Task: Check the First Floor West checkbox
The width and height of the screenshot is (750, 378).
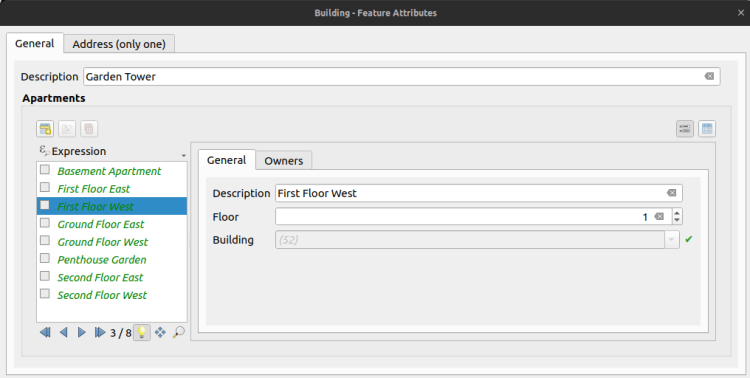Action: (45, 205)
